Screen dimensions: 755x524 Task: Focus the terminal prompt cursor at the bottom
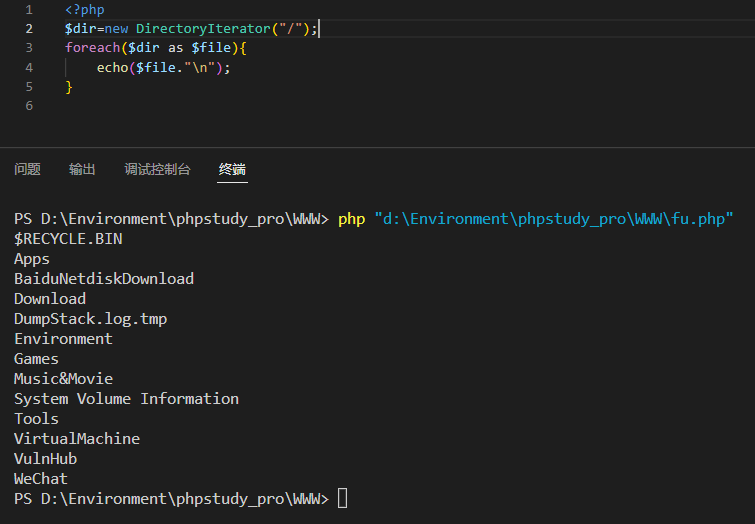(342, 498)
